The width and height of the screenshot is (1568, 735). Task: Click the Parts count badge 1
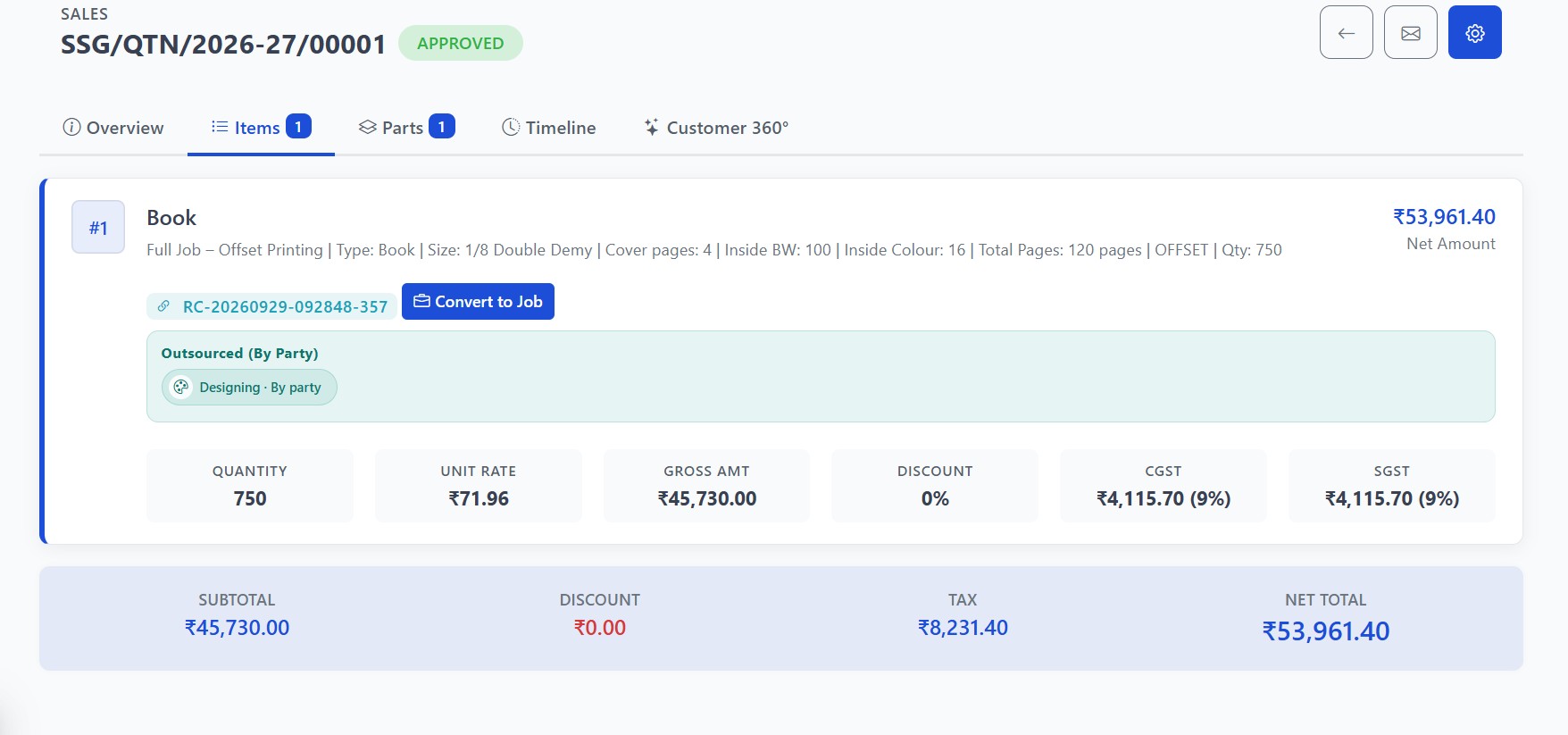pyautogui.click(x=442, y=127)
